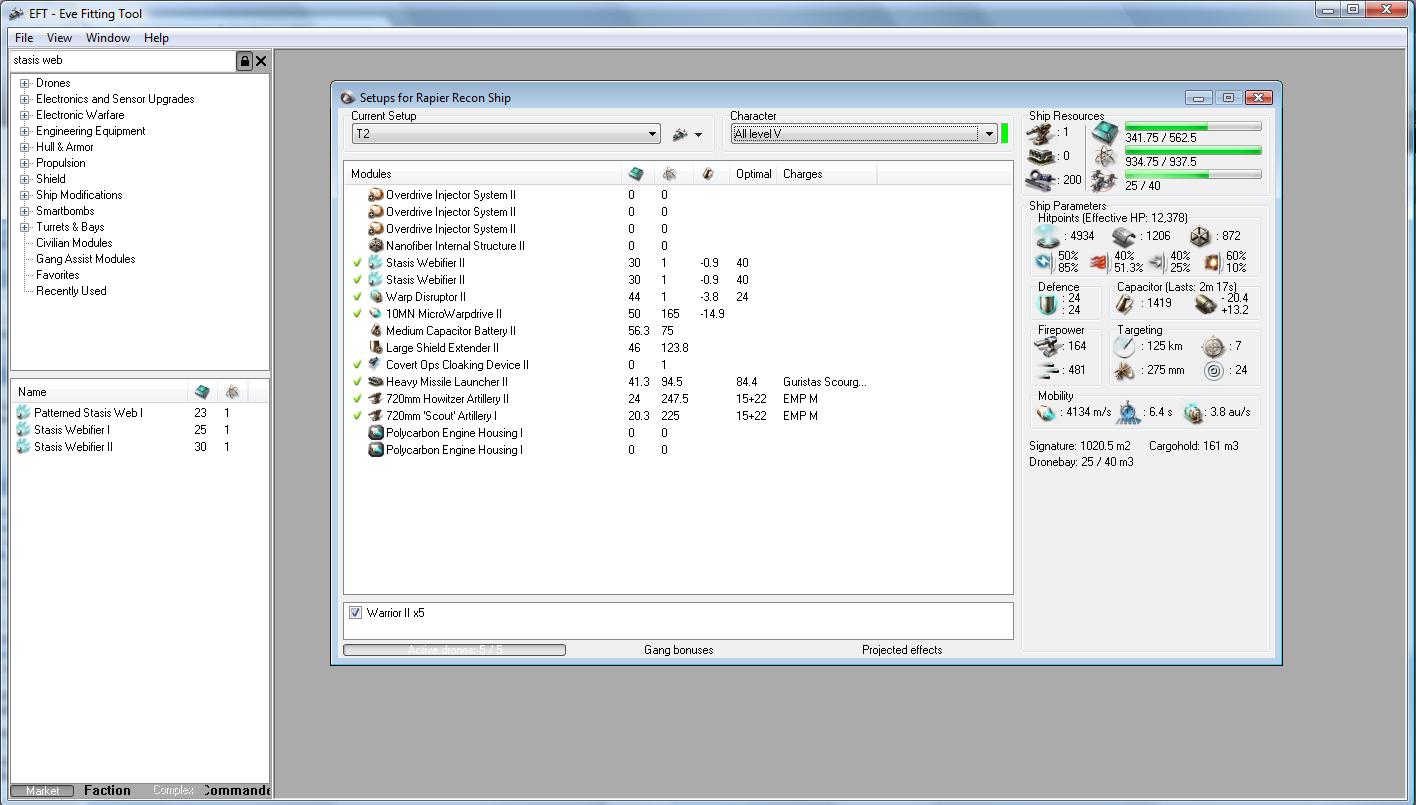Click the drone bandwidth icon beside 25 / 40
The width and height of the screenshot is (1416, 805).
pyautogui.click(x=1105, y=181)
